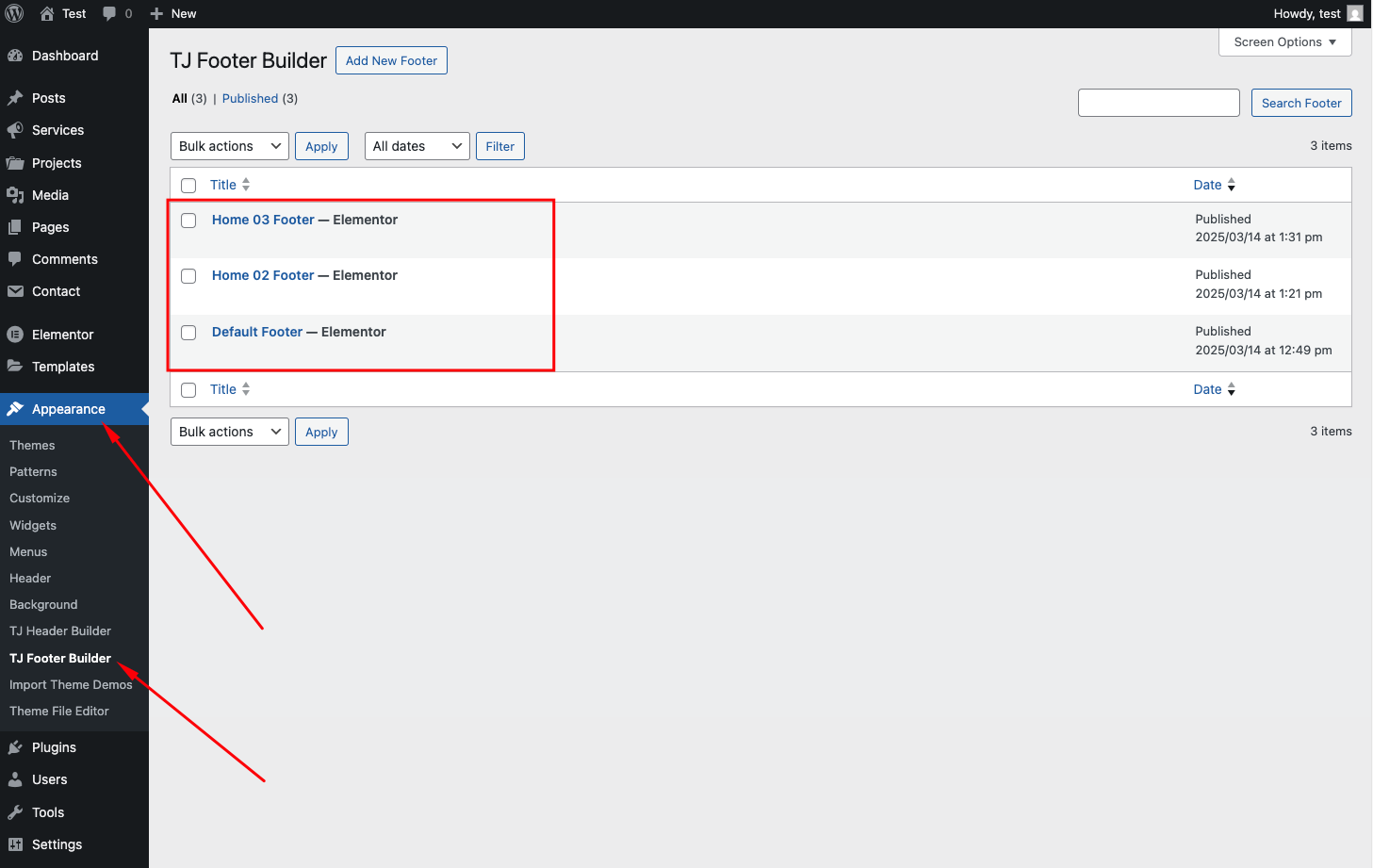
Task: Open the Home 03 Footer link
Action: coord(263,220)
